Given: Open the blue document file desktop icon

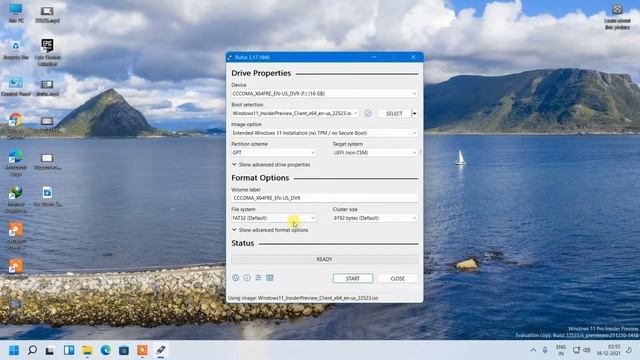Looking at the screenshot, I should click(47, 196).
